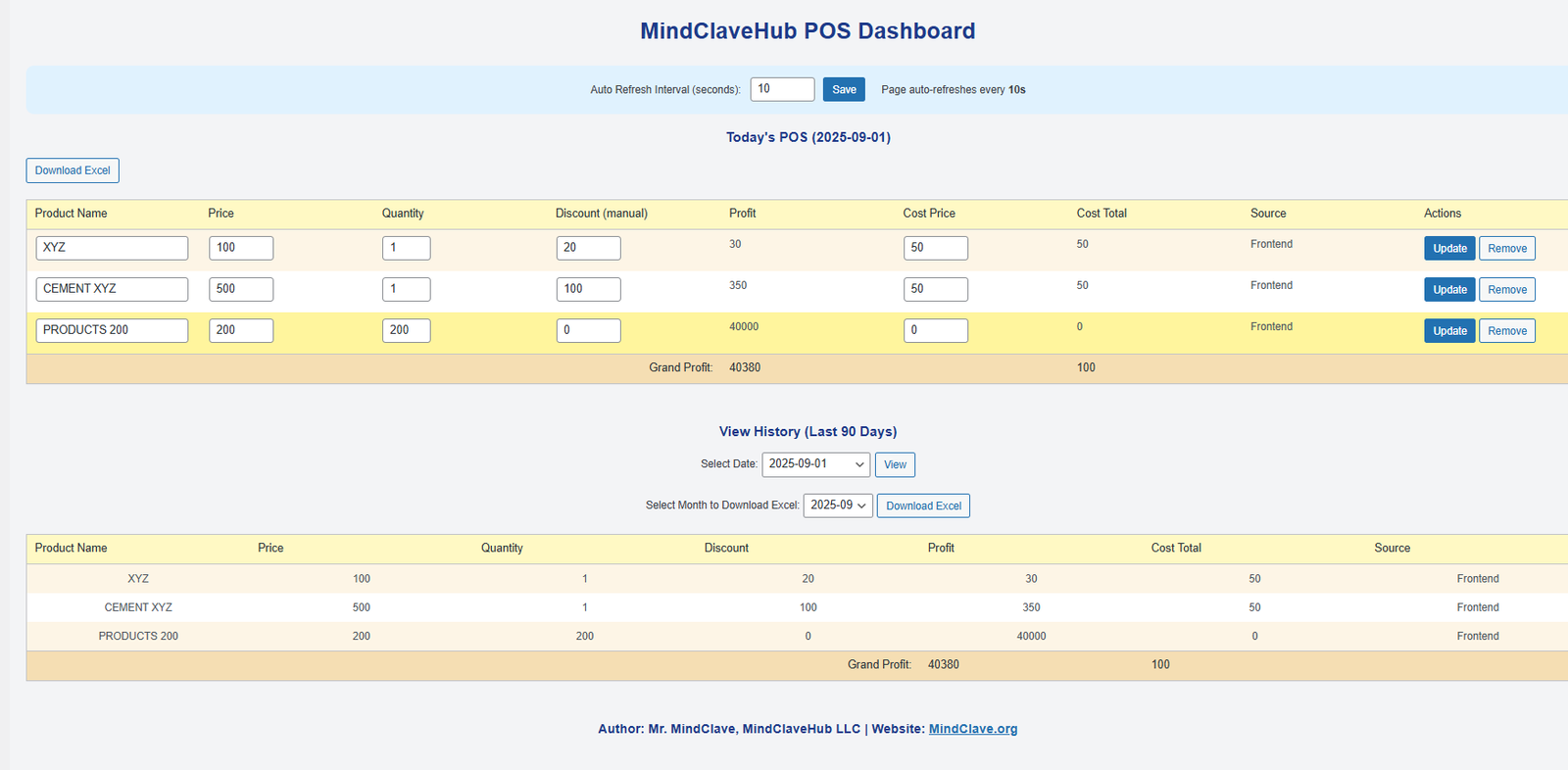
Task: Update the CEMENT XYZ row
Action: 1448,290
